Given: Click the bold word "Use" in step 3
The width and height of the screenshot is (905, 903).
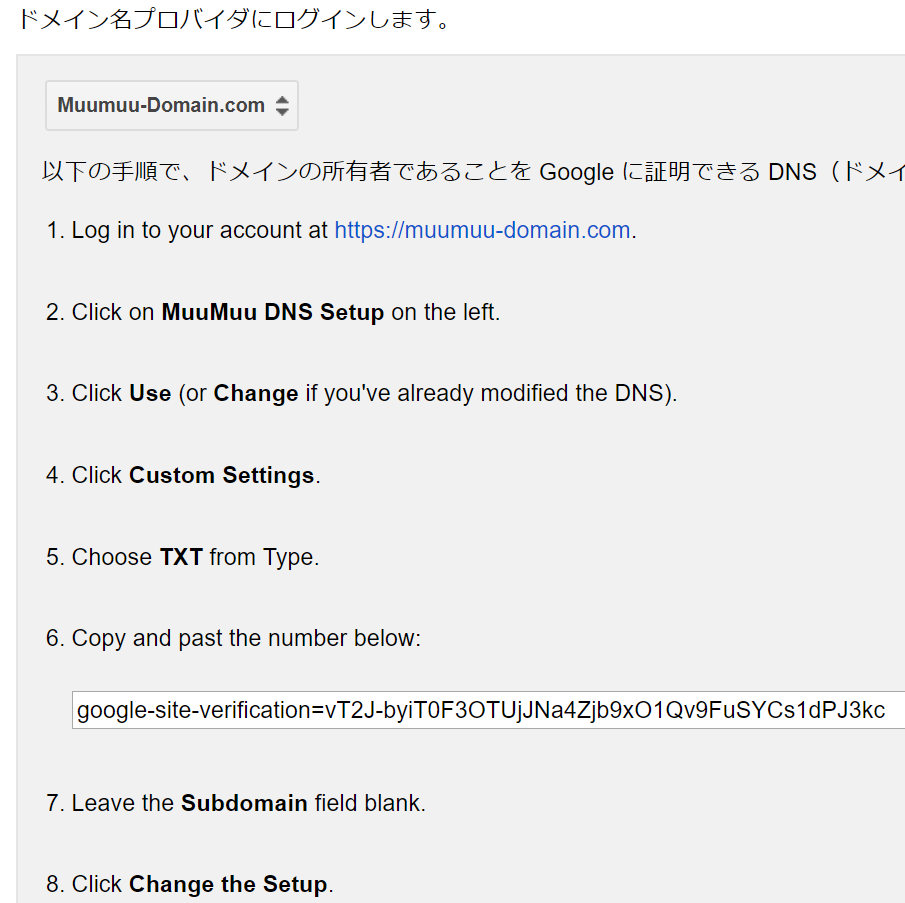Looking at the screenshot, I should click(x=150, y=394).
